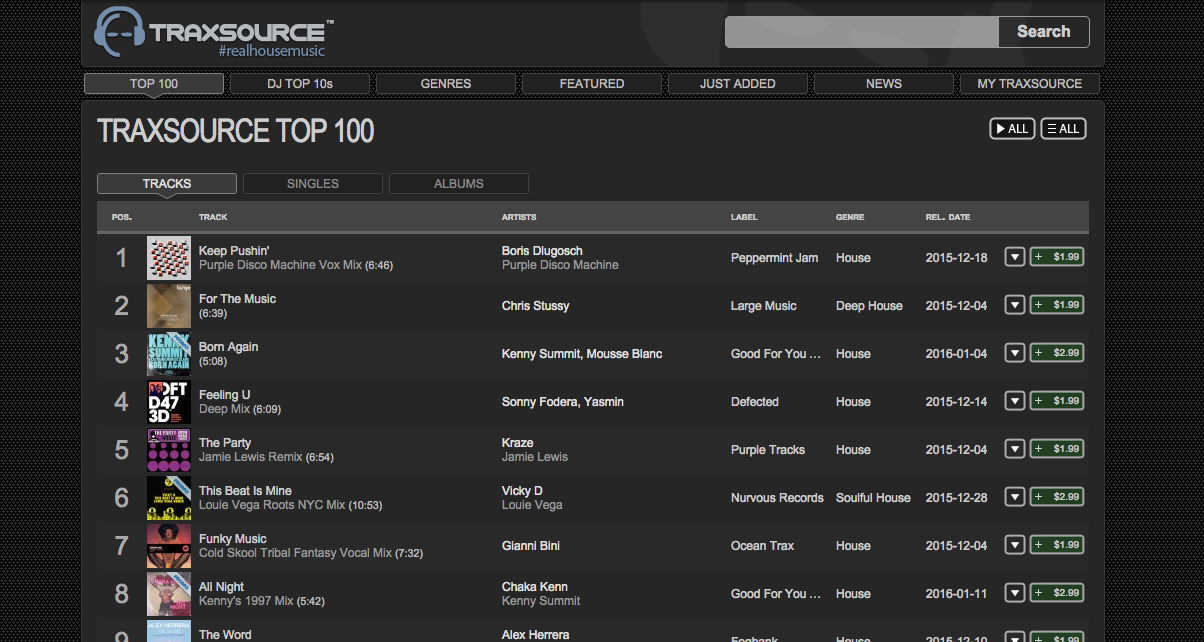Click the All Night album artwork
This screenshot has height=642, width=1204.
(169, 594)
